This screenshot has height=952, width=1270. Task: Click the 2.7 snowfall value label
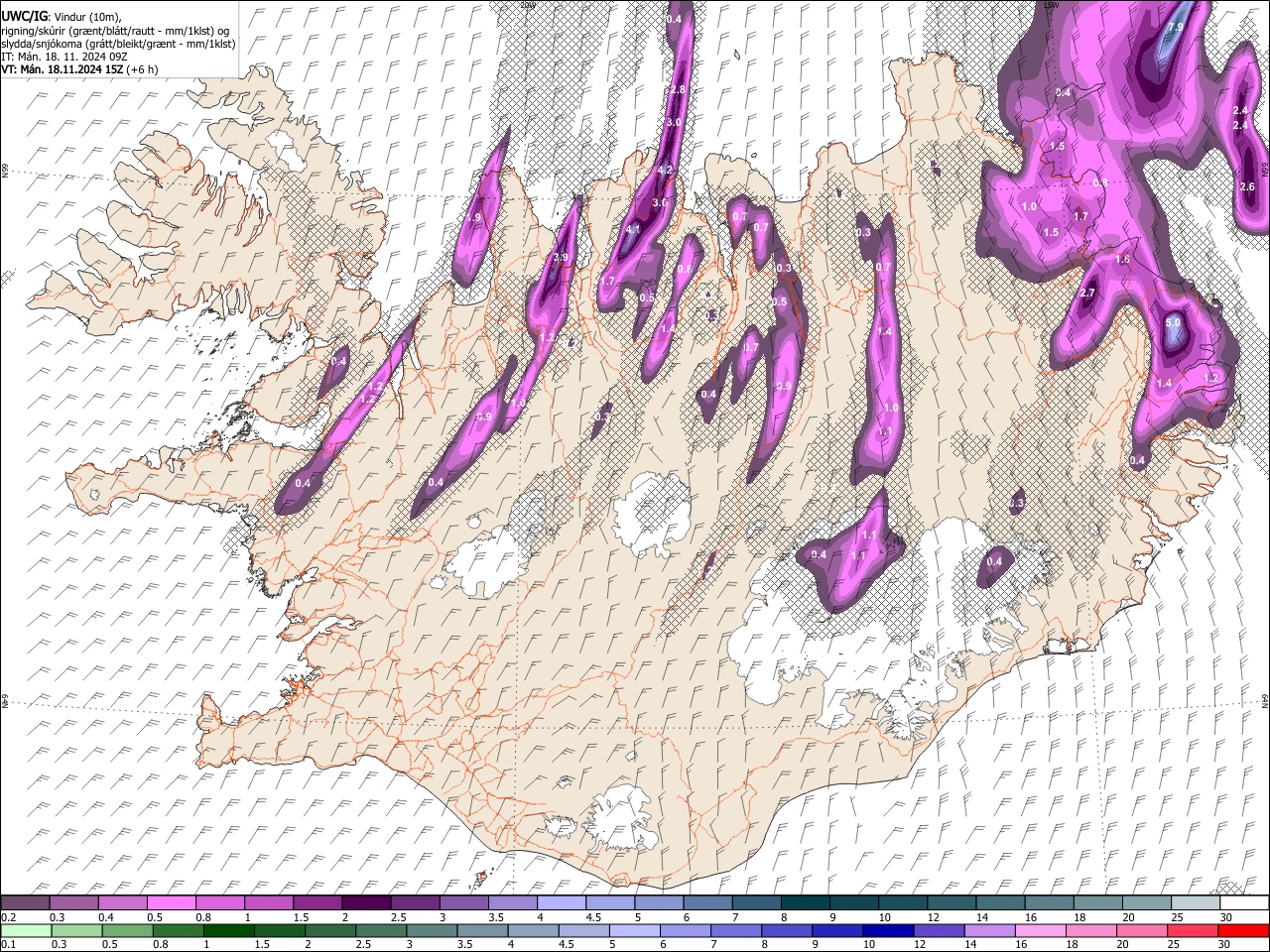tap(1087, 294)
